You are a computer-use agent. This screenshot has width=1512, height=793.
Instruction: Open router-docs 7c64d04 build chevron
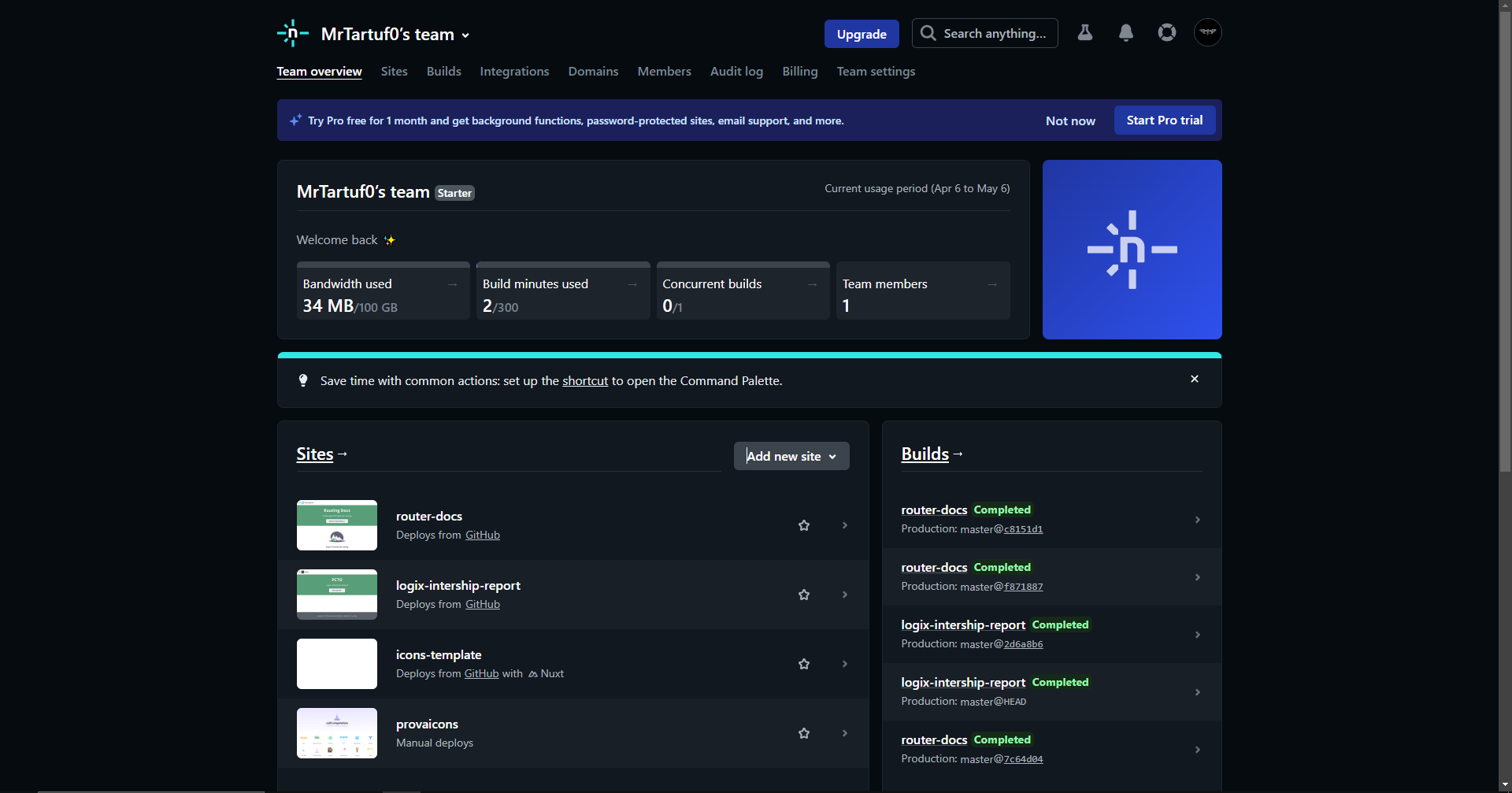(x=1198, y=750)
